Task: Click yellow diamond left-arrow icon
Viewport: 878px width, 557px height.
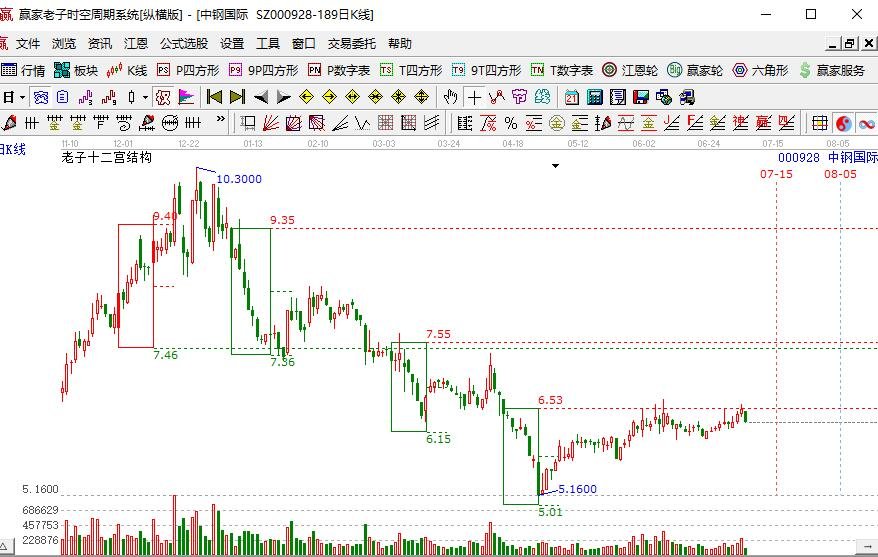Action: coord(306,97)
